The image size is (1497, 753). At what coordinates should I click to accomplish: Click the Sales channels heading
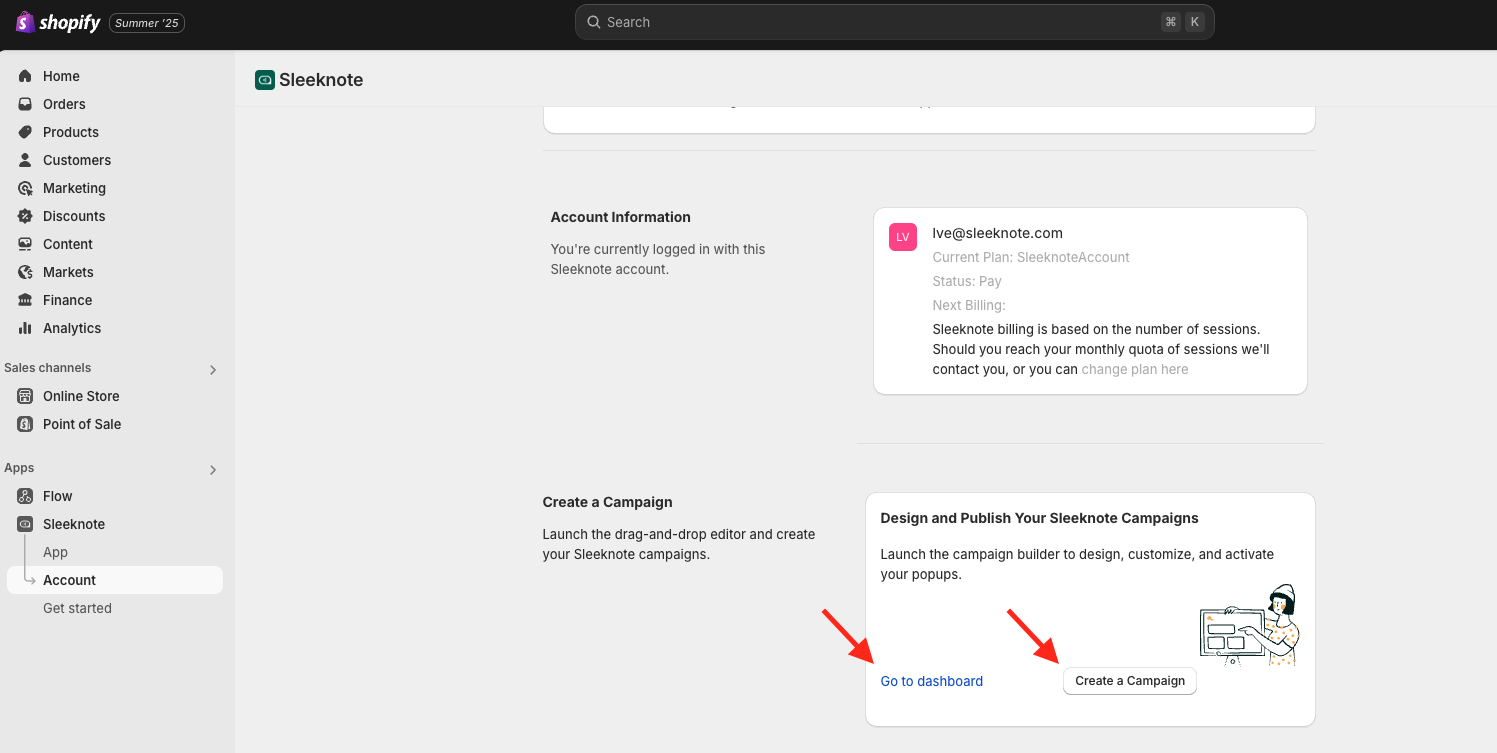(48, 368)
